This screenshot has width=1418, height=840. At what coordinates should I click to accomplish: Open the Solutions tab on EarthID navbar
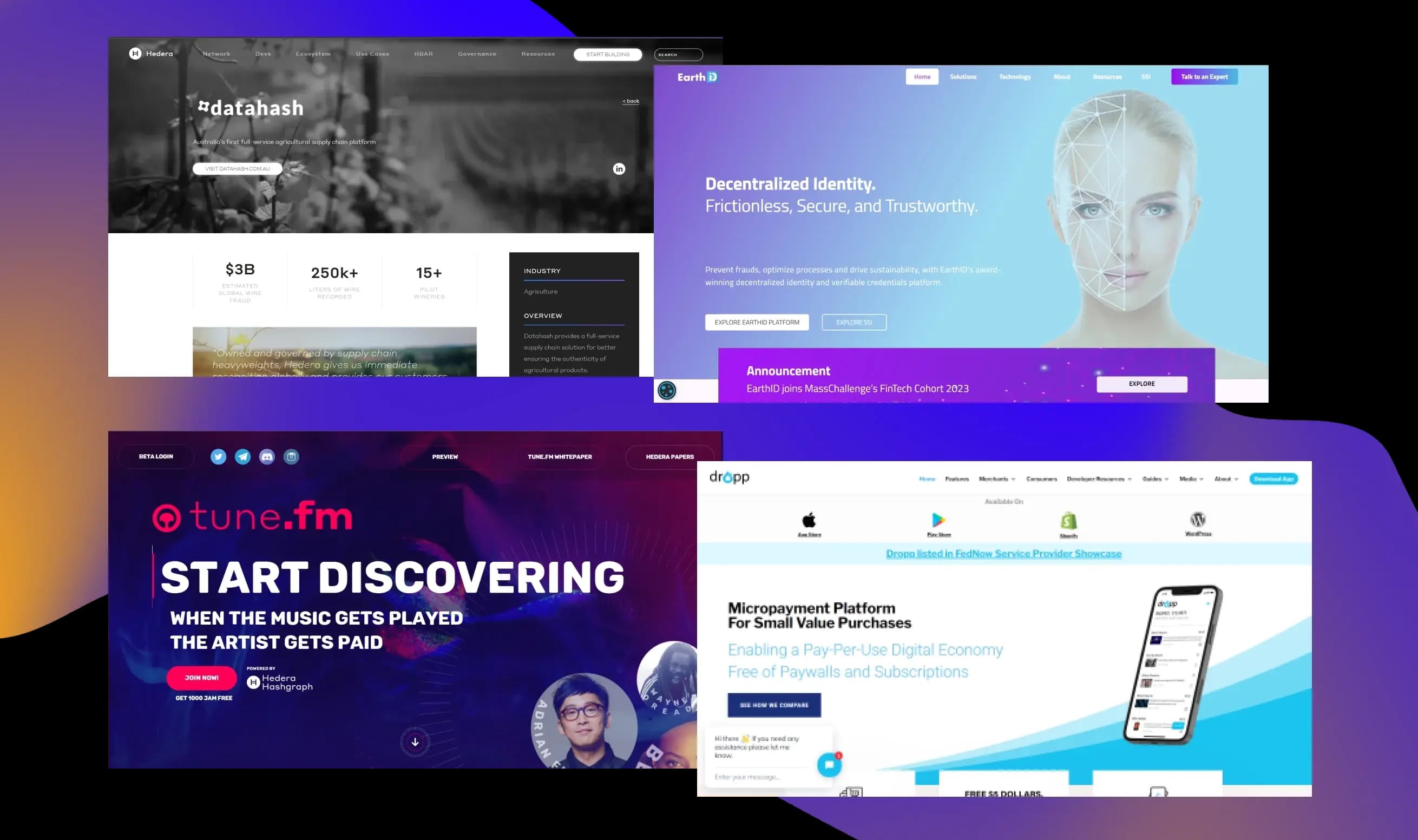[962, 76]
